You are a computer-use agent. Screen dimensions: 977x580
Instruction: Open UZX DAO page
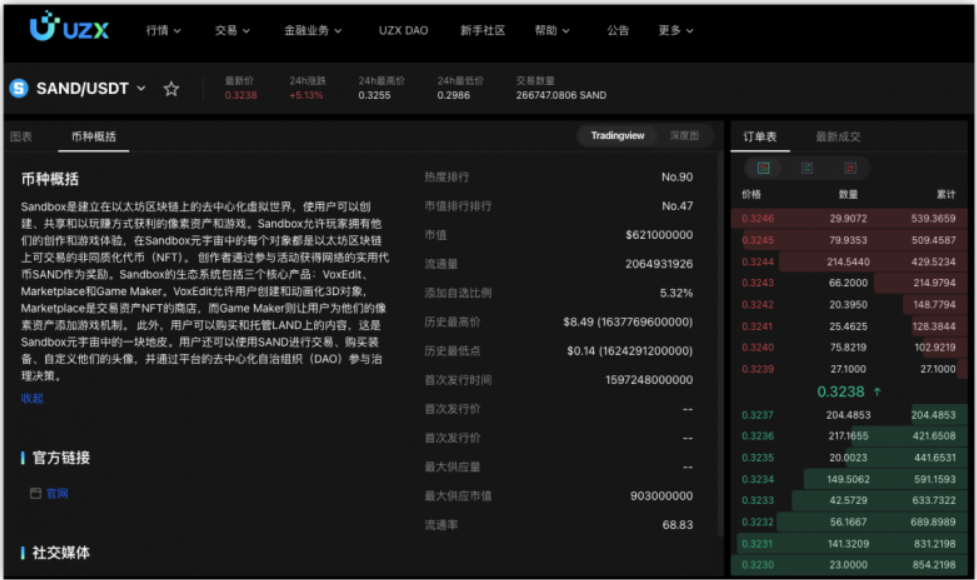pyautogui.click(x=403, y=30)
